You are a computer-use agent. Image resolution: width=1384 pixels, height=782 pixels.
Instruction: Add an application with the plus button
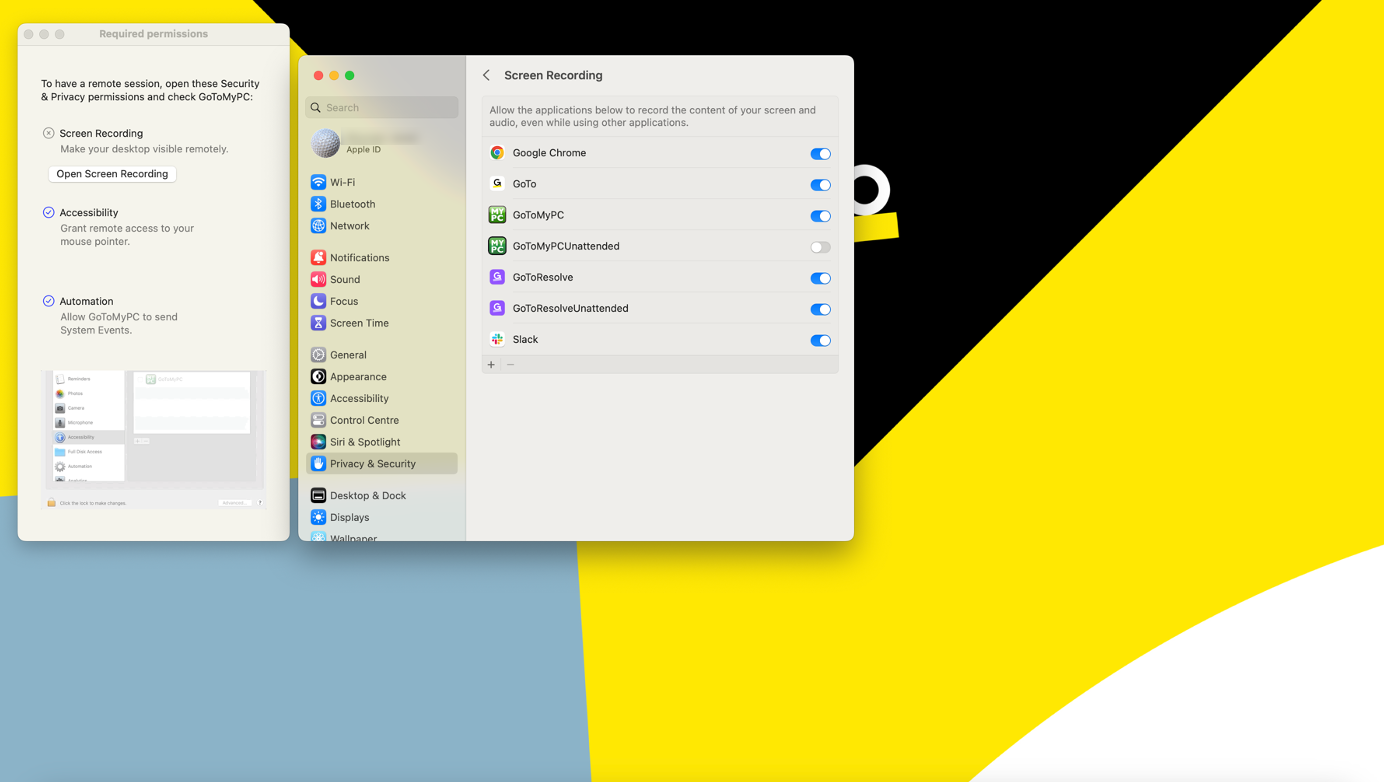(x=491, y=364)
